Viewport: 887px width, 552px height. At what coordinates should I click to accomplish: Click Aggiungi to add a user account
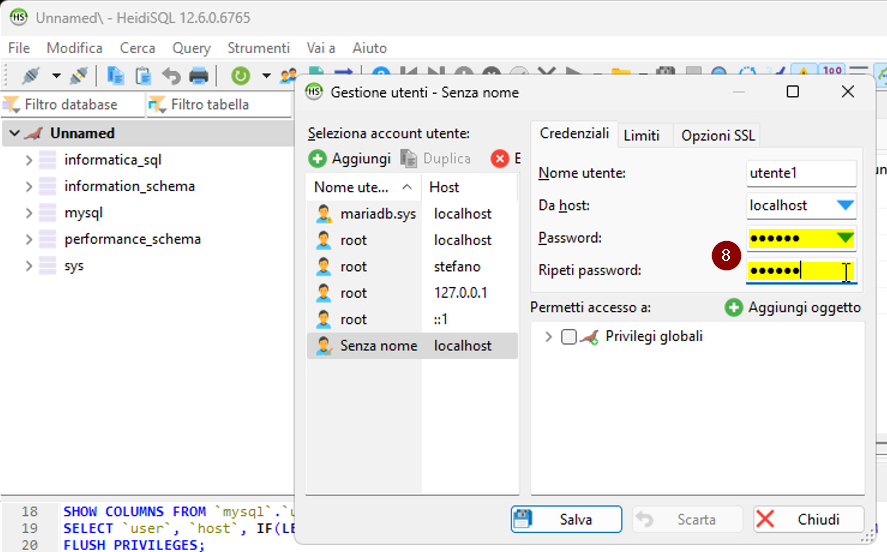350,158
